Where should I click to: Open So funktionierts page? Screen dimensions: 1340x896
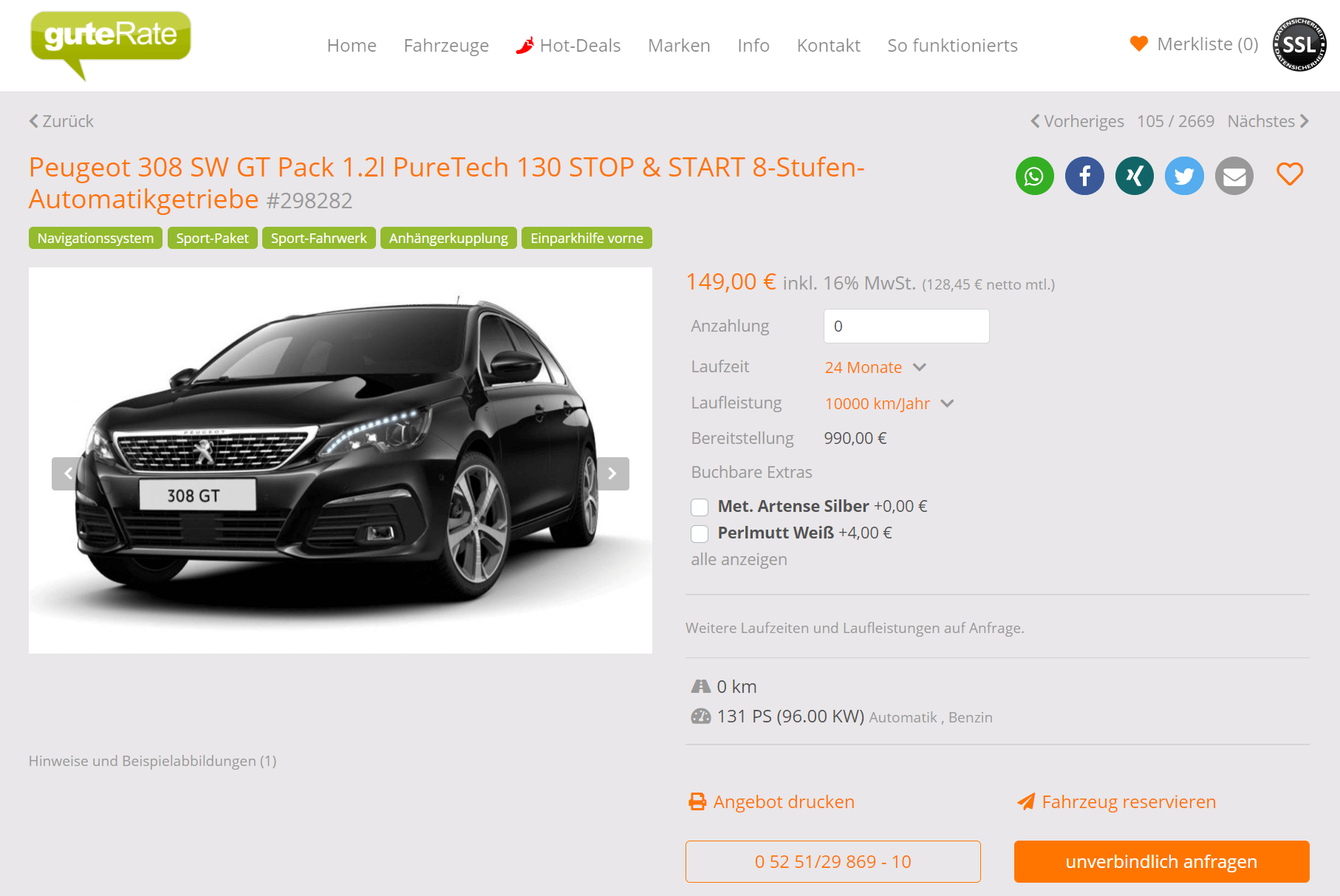pos(952,45)
